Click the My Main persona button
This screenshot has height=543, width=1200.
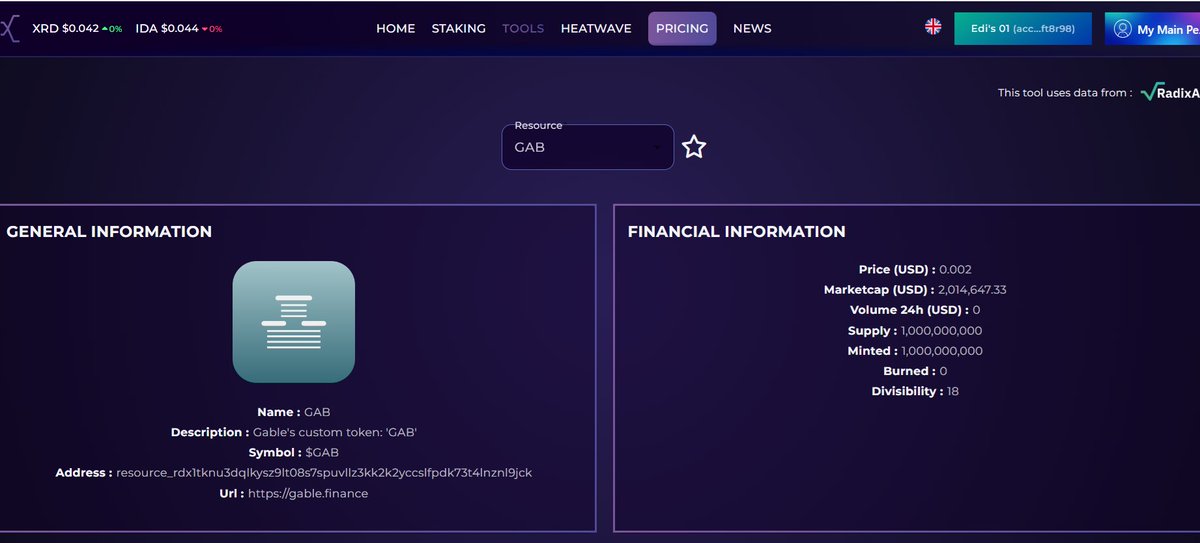(x=1152, y=29)
